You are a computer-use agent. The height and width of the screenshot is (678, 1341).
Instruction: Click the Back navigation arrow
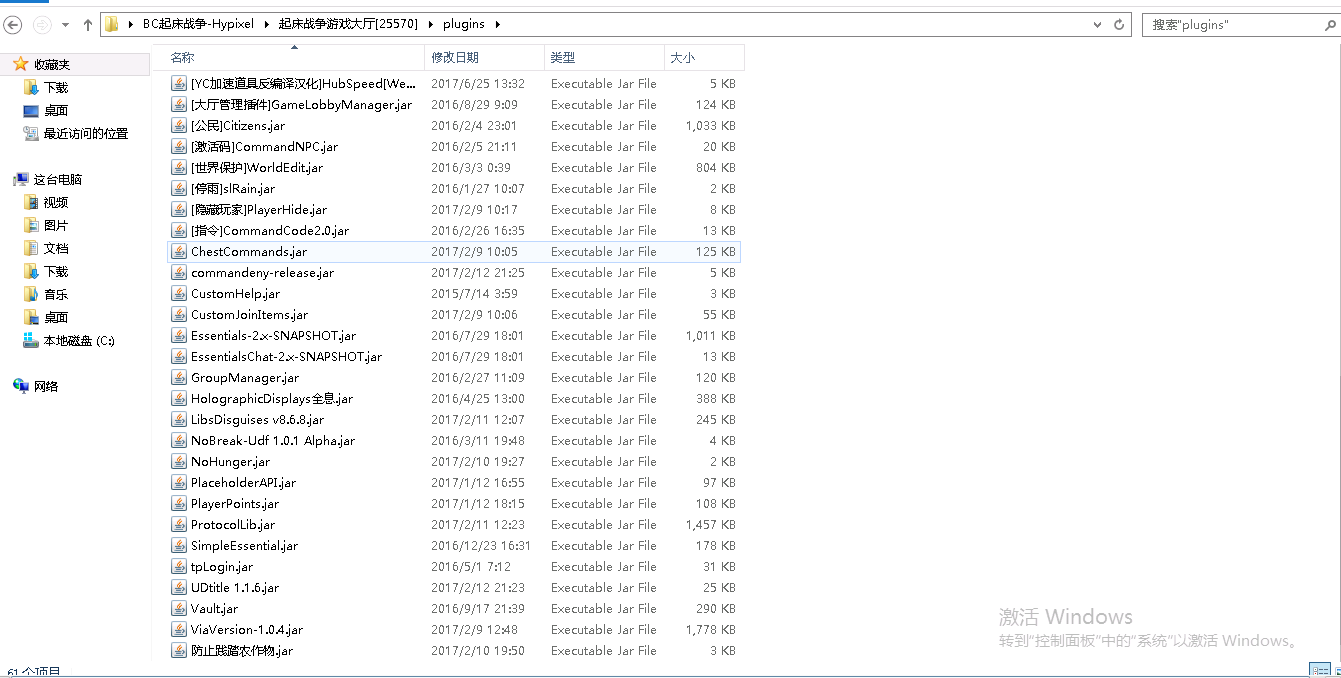click(14, 24)
